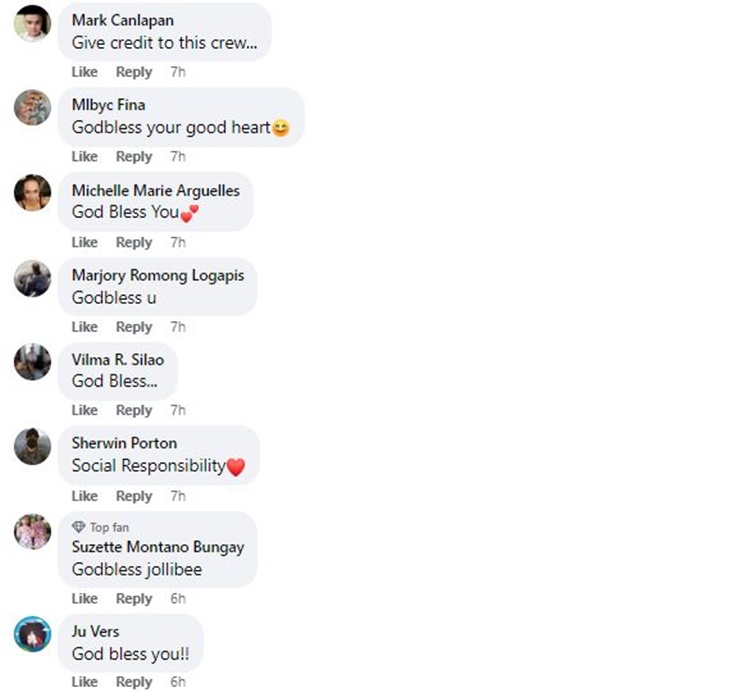Open Vilma R. Silao's profile picture
Image resolution: width=750 pixels, height=692 pixels.
(33, 362)
